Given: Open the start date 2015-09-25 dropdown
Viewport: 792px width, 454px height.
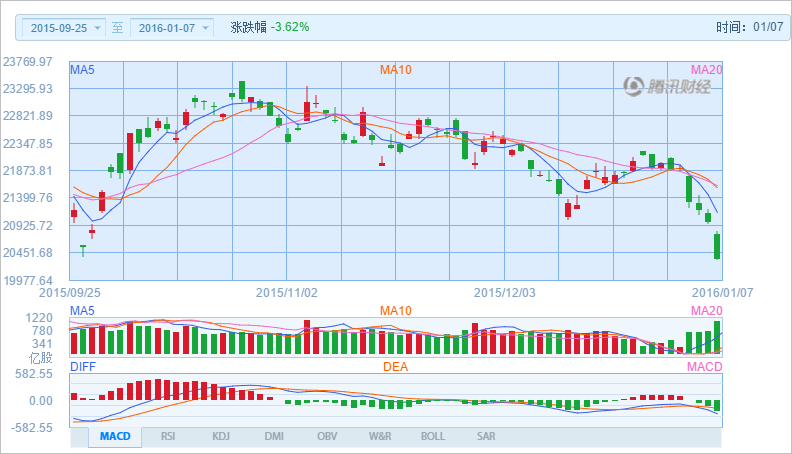Looking at the screenshot, I should coord(64,28).
